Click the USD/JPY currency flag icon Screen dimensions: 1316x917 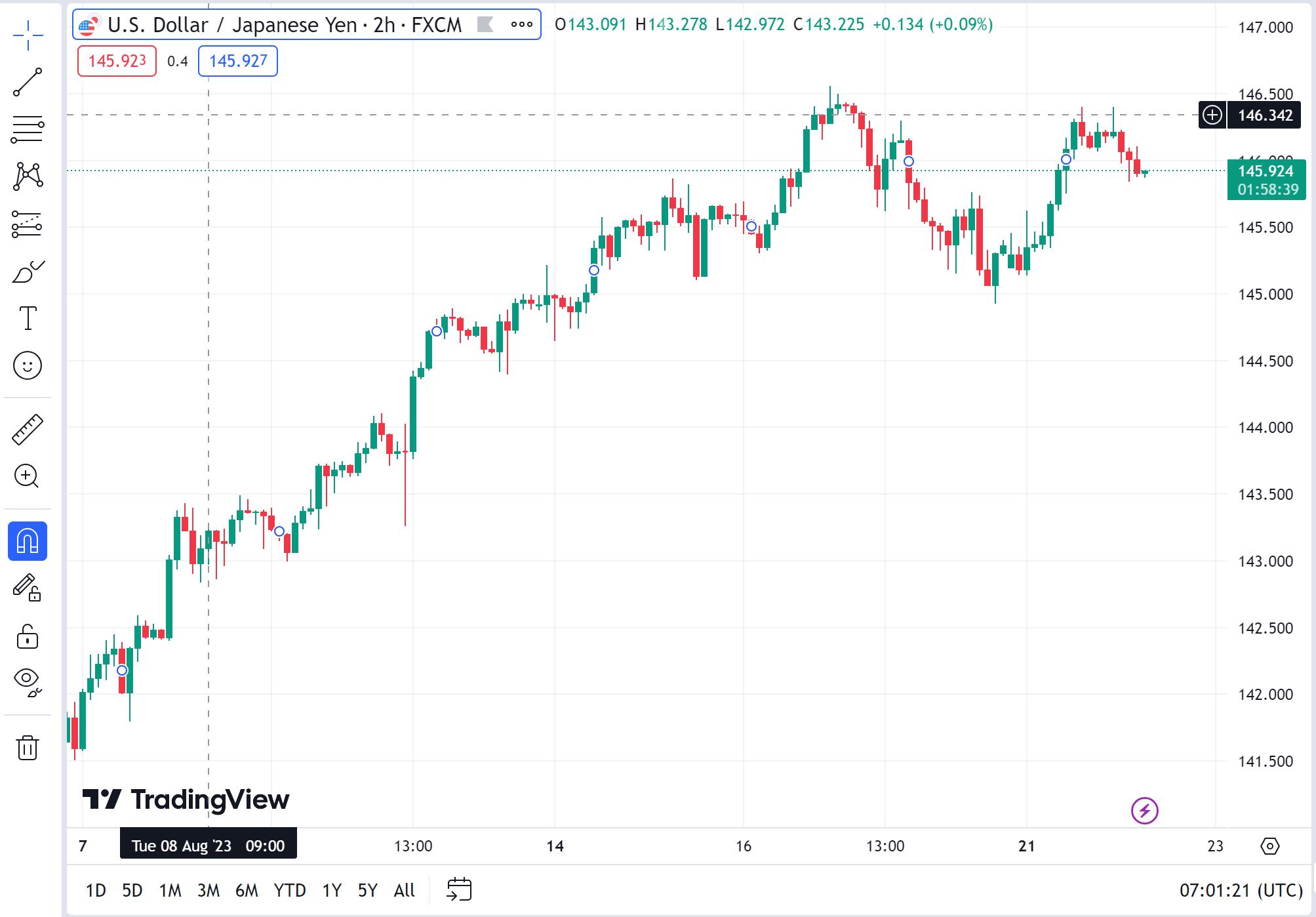[x=88, y=25]
